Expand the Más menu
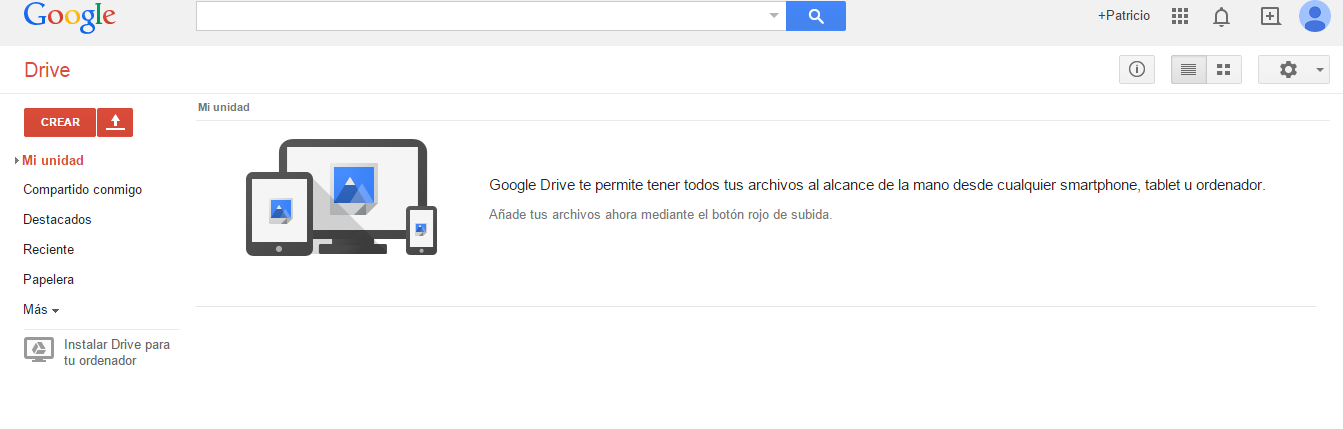 tap(41, 309)
